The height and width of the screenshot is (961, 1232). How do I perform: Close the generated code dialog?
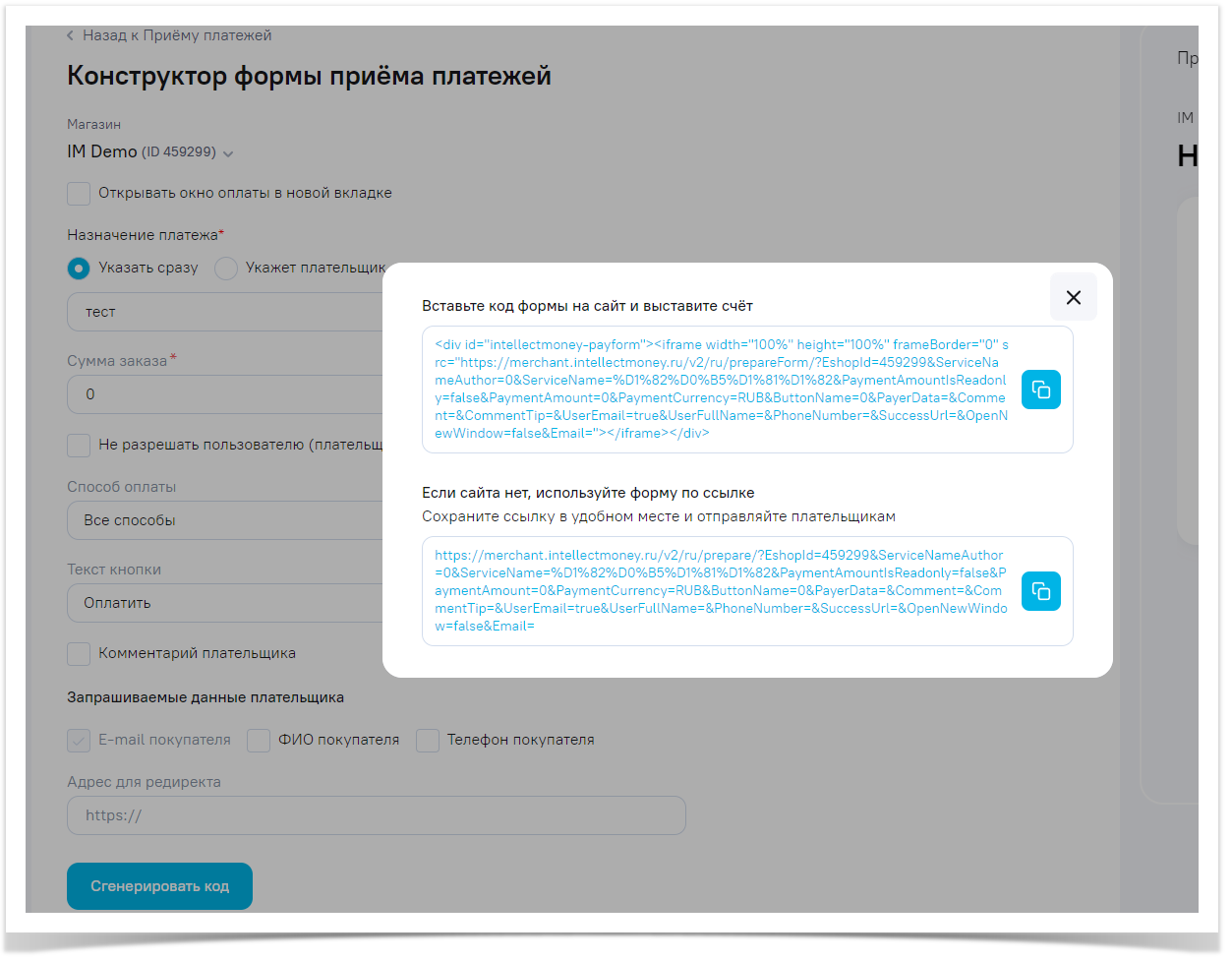[x=1073, y=297]
